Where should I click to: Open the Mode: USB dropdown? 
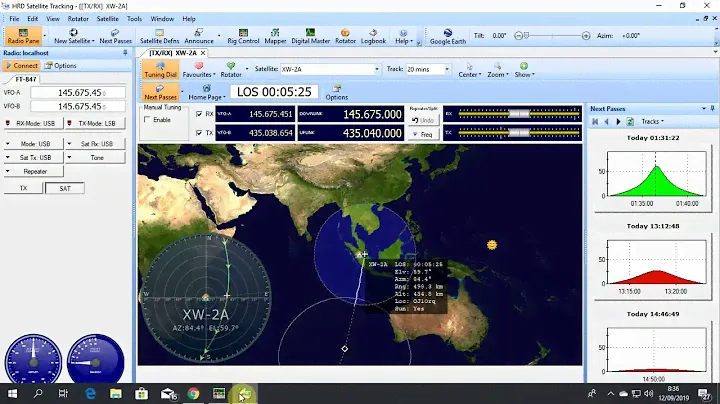[x=36, y=144]
